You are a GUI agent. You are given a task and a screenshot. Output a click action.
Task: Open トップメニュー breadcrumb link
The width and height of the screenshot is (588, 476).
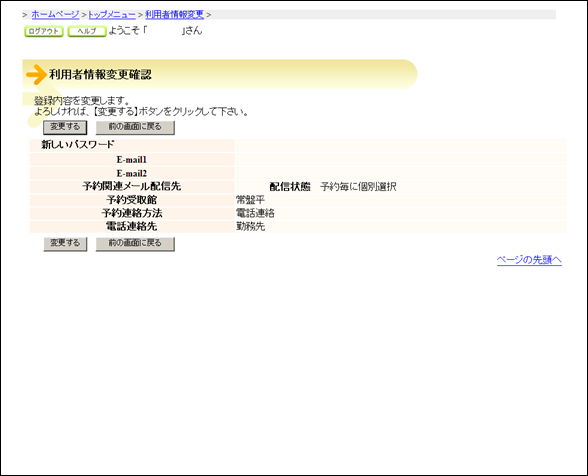tap(112, 15)
